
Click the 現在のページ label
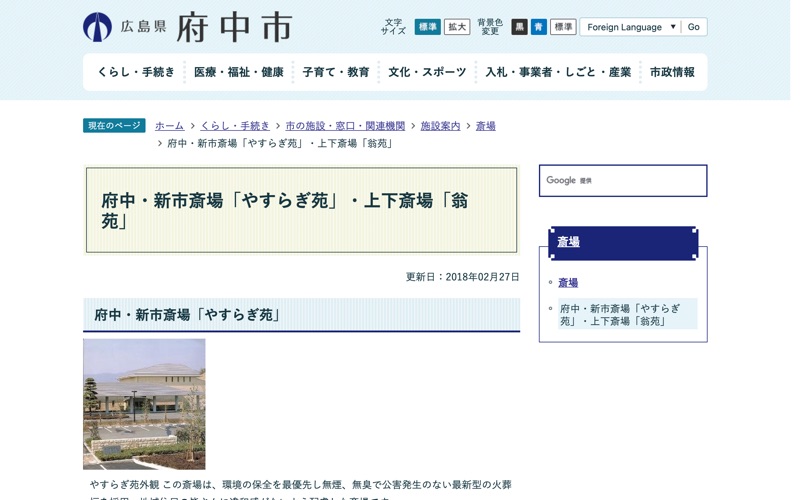pyautogui.click(x=114, y=126)
